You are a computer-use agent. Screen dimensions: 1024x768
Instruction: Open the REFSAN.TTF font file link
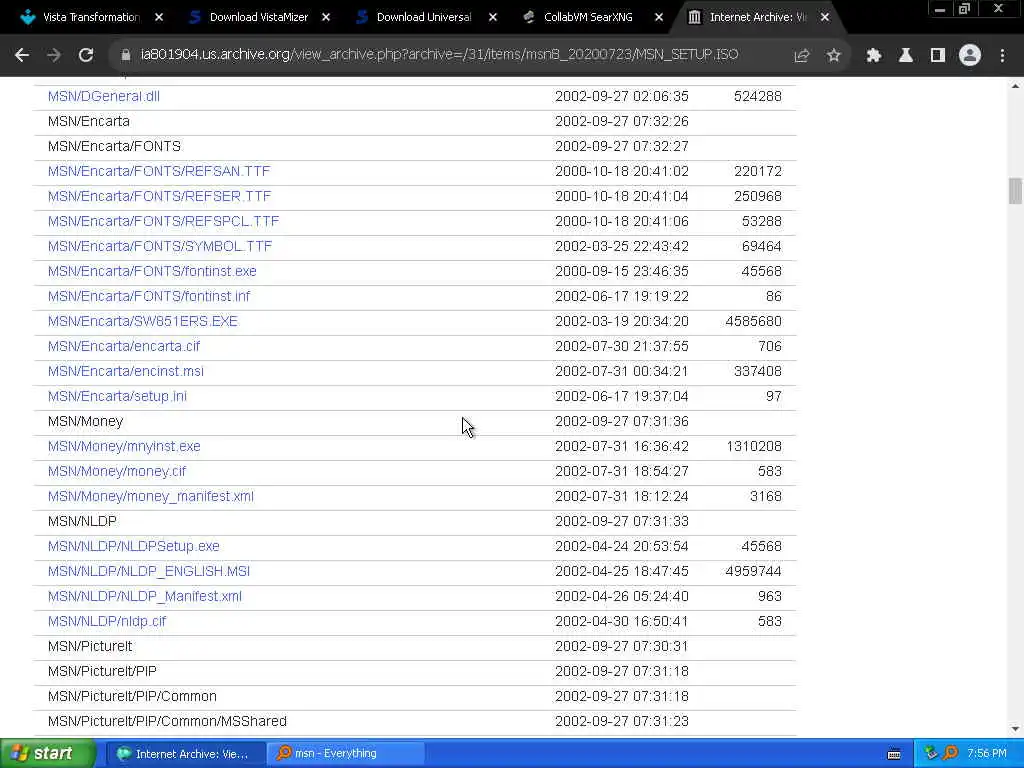click(159, 171)
